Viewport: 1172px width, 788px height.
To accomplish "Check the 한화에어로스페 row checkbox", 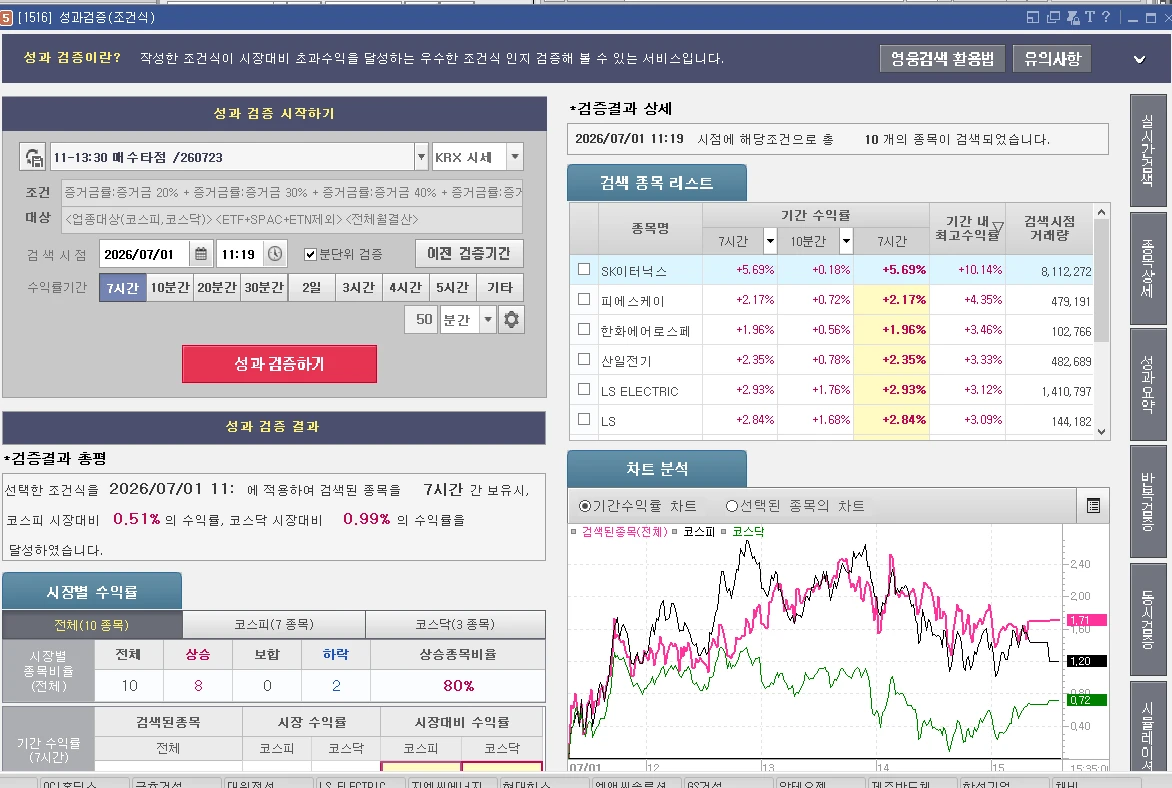I will click(584, 329).
